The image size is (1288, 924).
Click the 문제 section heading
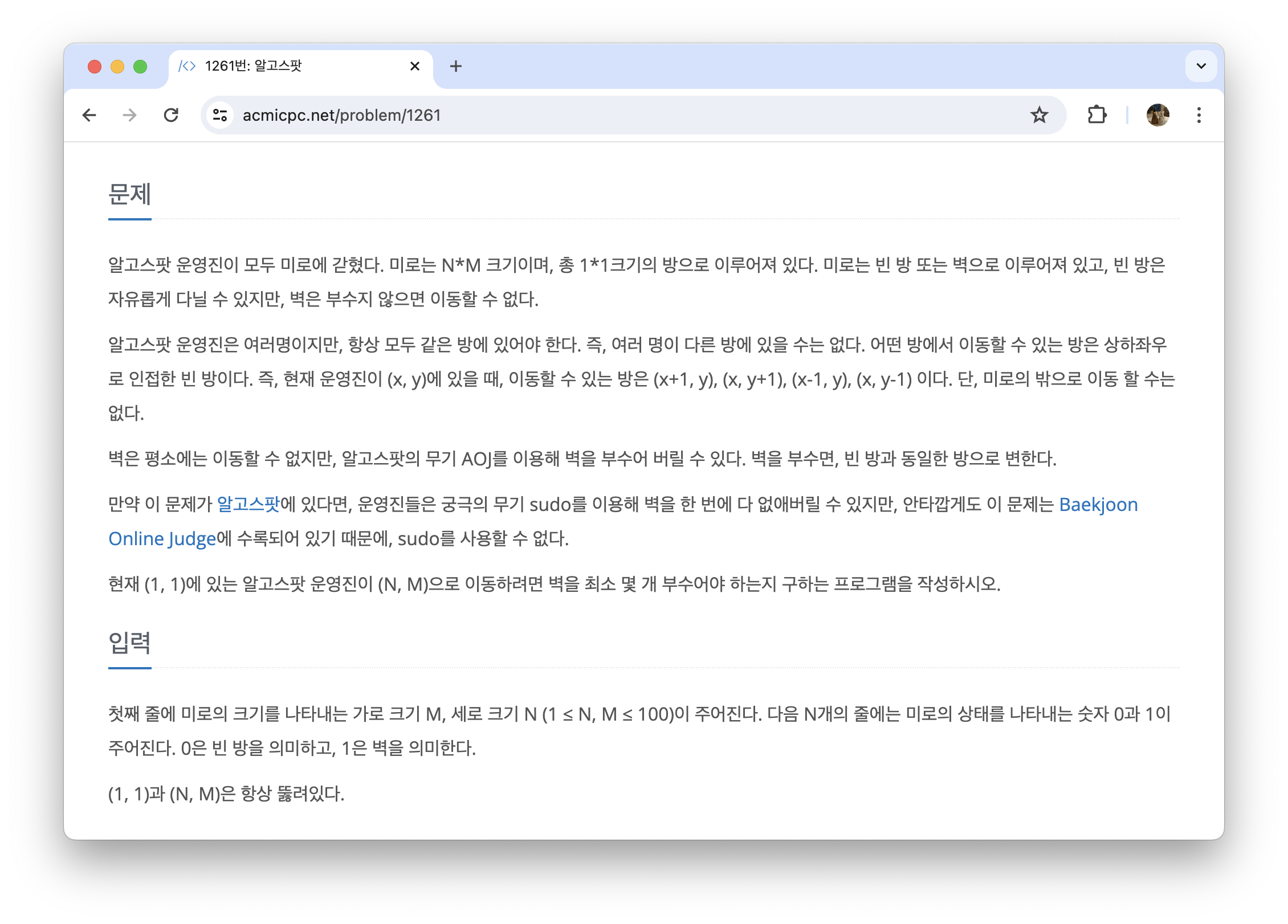pyautogui.click(x=130, y=195)
